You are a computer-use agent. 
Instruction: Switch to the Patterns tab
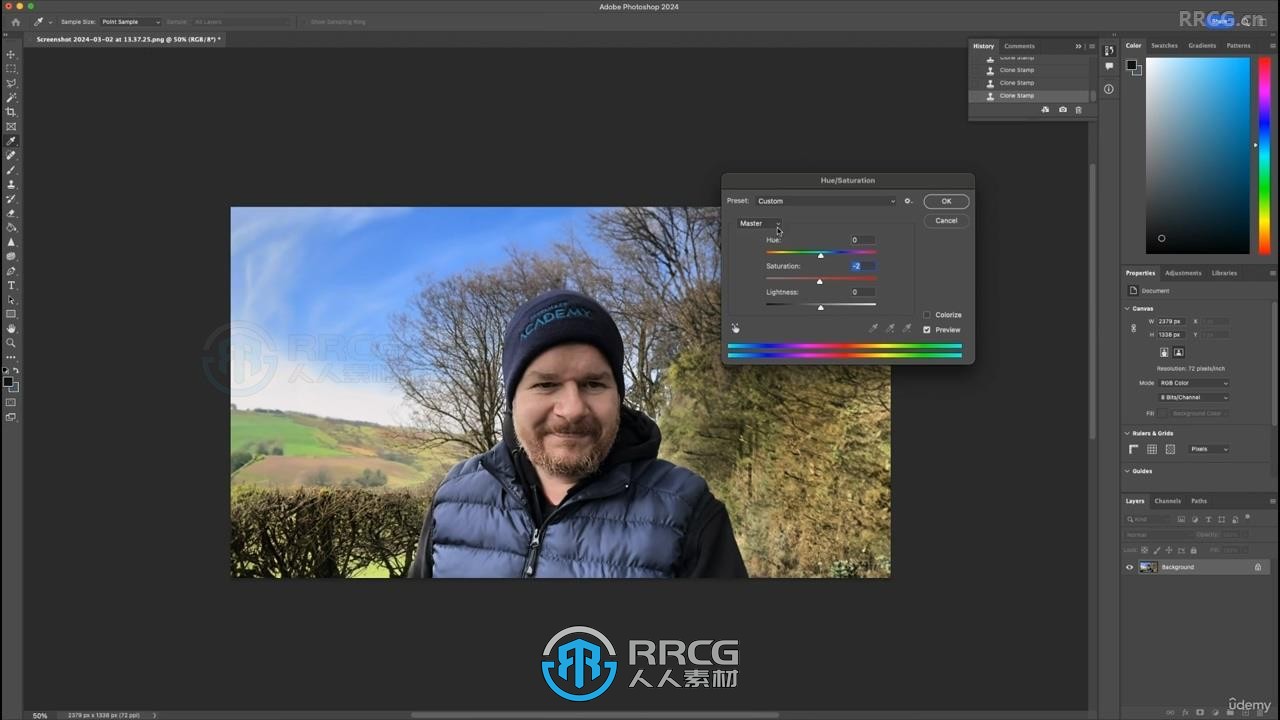[1238, 45]
